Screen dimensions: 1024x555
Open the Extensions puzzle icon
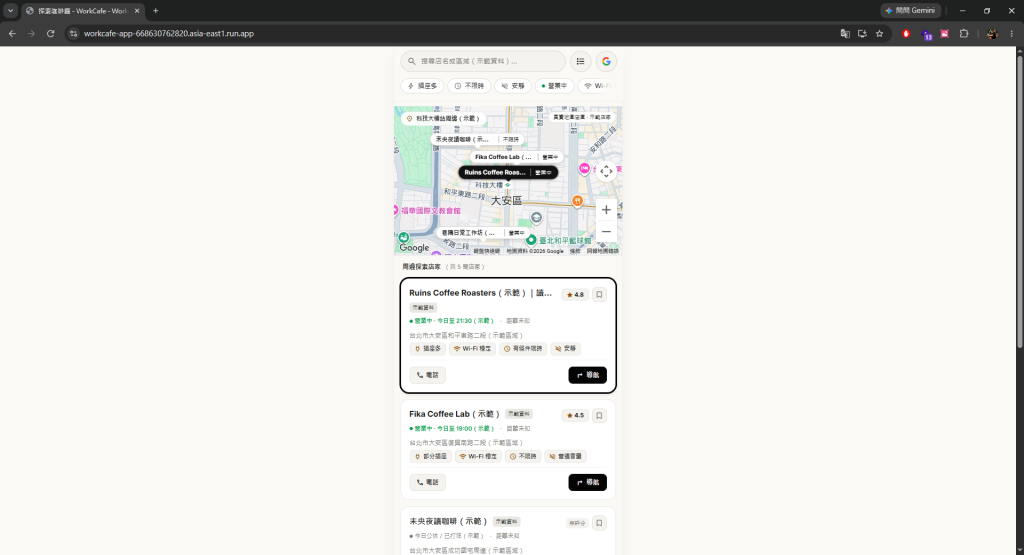click(x=964, y=33)
